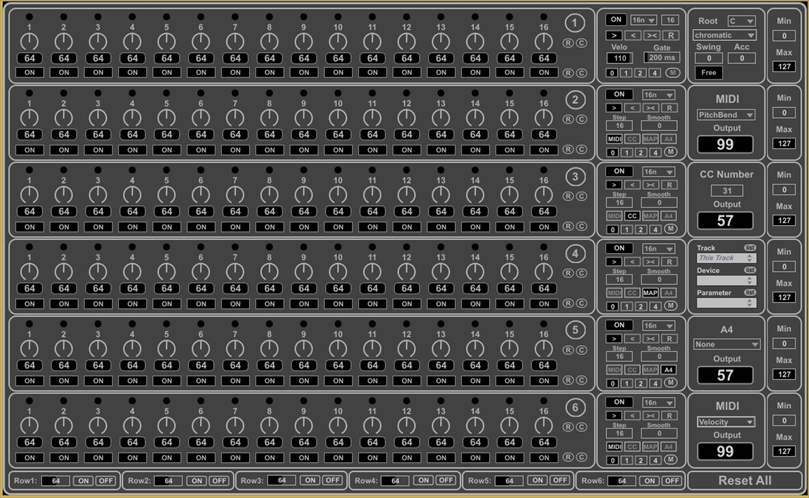Click the Reset All button
Screen dimensions: 809x498
744,481
